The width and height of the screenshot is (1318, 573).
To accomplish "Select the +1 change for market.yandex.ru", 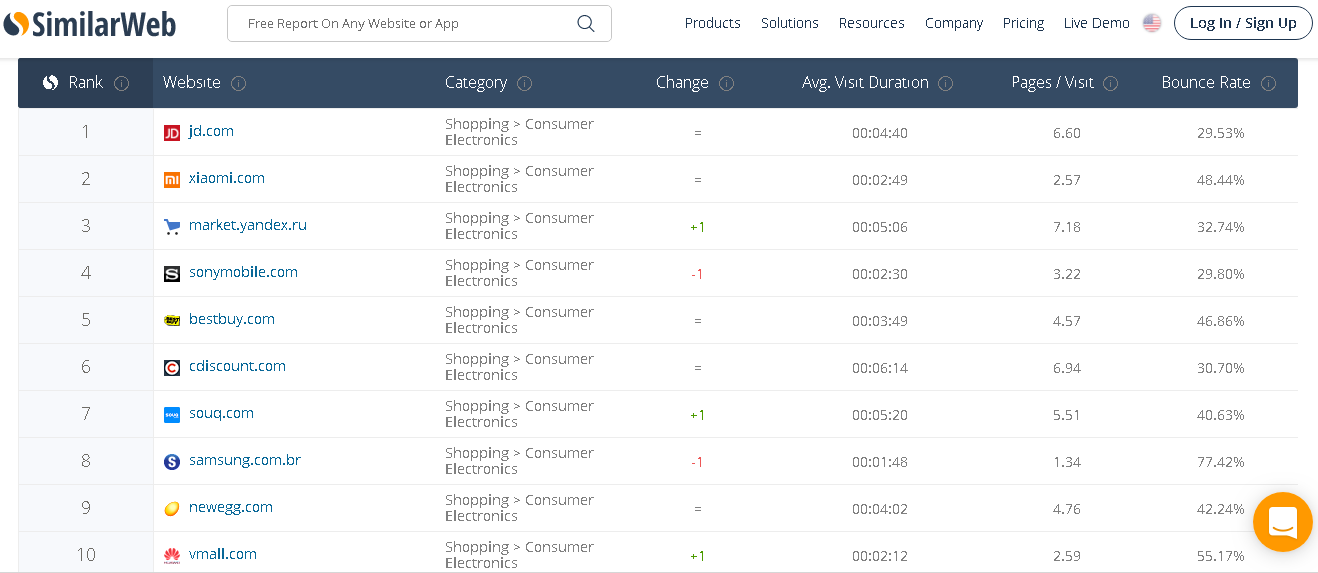I will [698, 227].
